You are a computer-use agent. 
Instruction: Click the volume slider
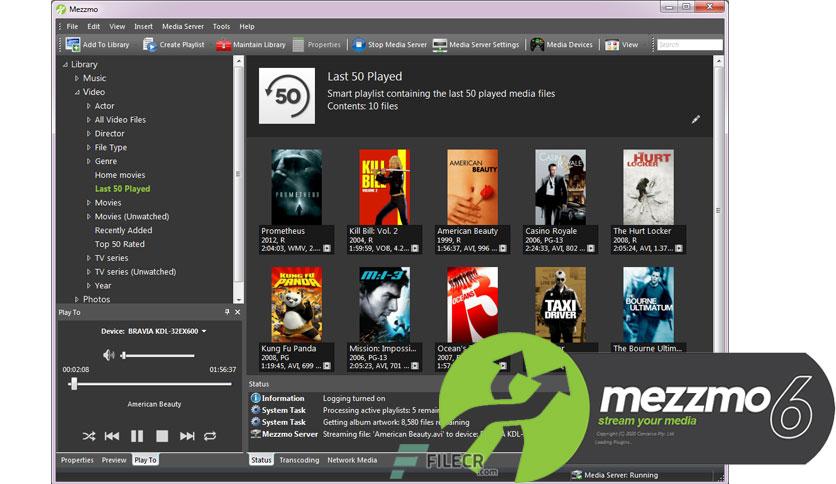coord(158,355)
